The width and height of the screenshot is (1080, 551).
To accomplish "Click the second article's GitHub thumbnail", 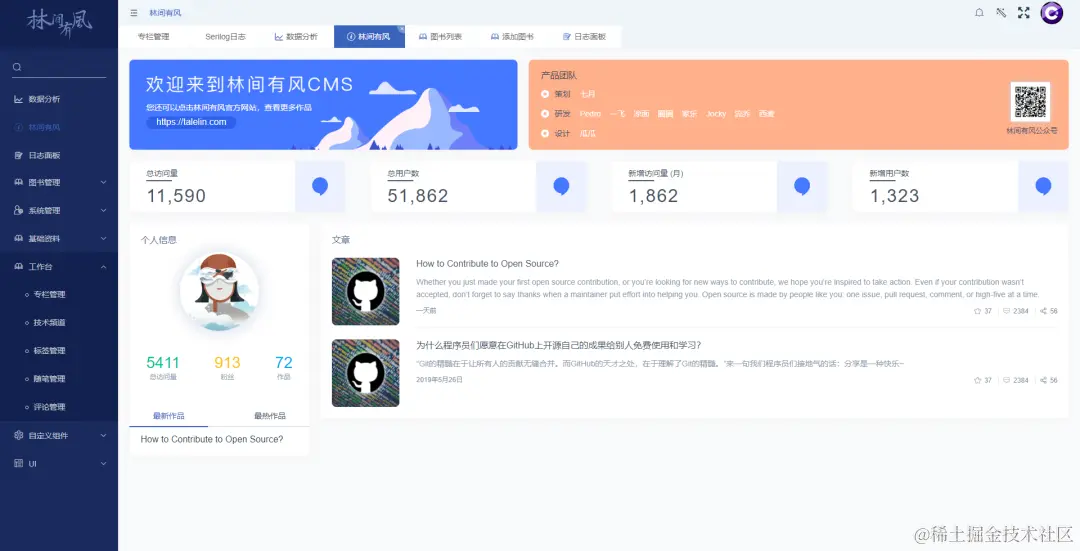I will tap(366, 373).
